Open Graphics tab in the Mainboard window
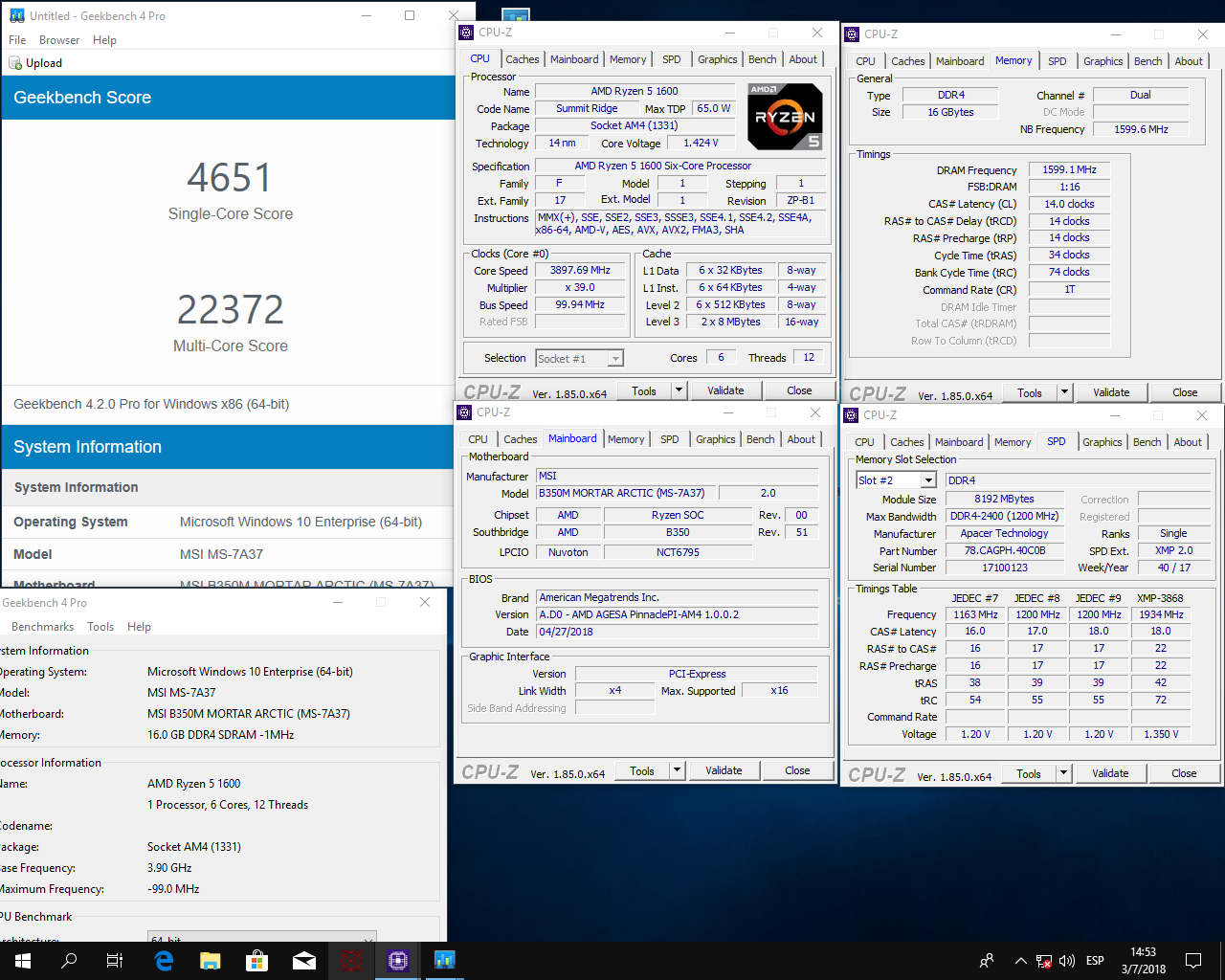1225x980 pixels. coord(716,439)
